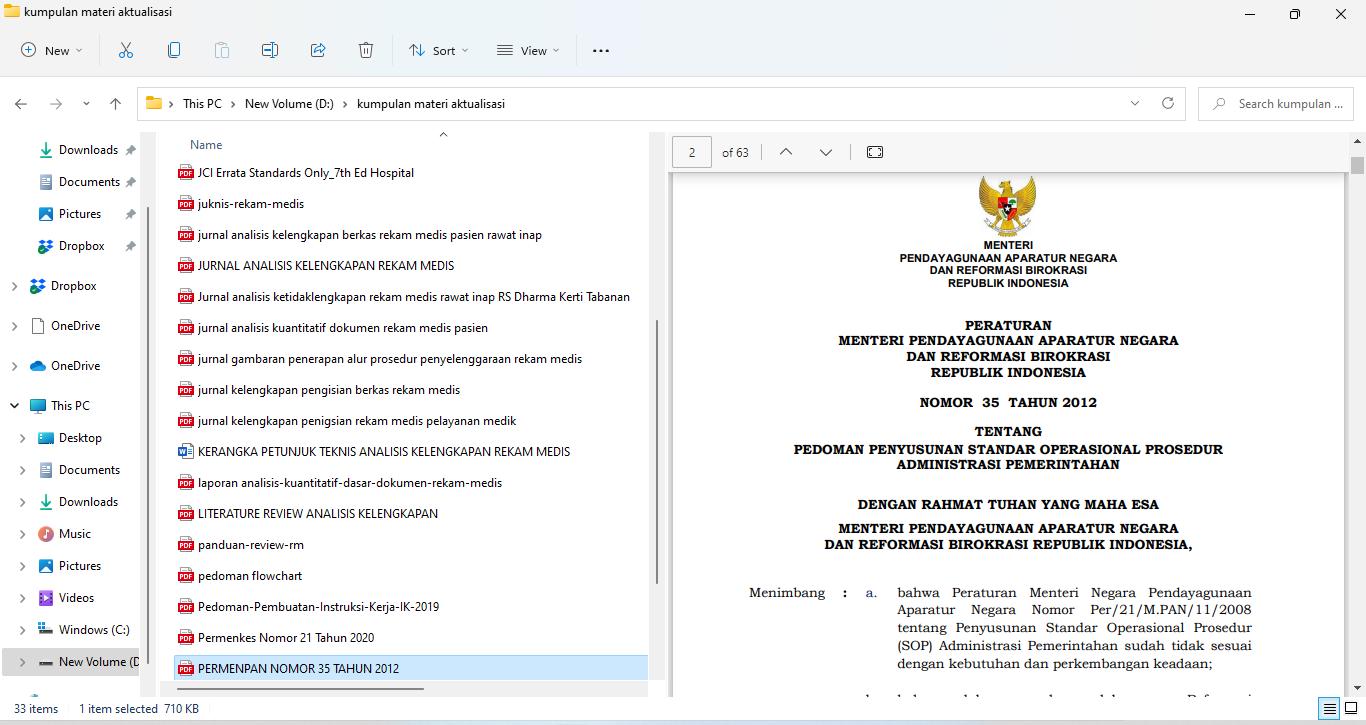Collapse the This PC tree node
Image resolution: width=1366 pixels, height=725 pixels.
14,406
